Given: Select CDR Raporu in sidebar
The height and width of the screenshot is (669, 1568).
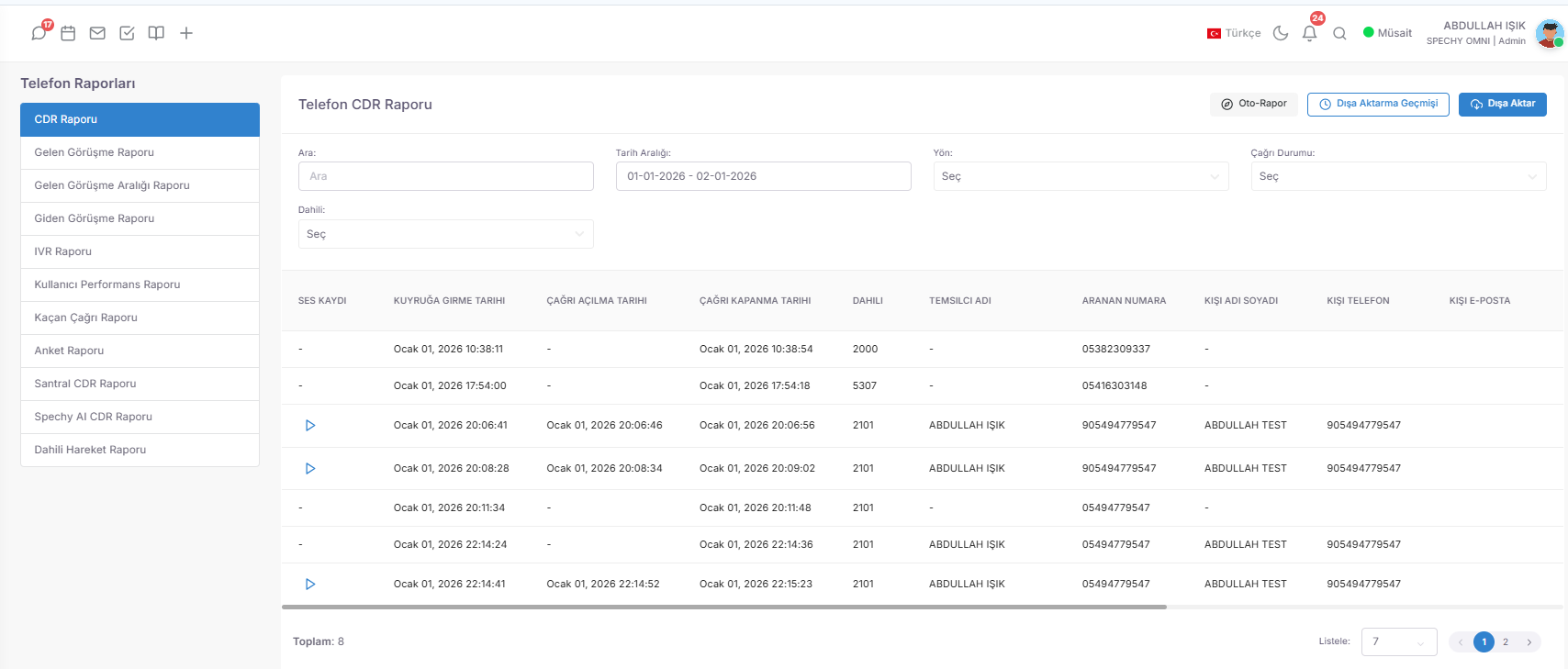Looking at the screenshot, I should pos(140,119).
